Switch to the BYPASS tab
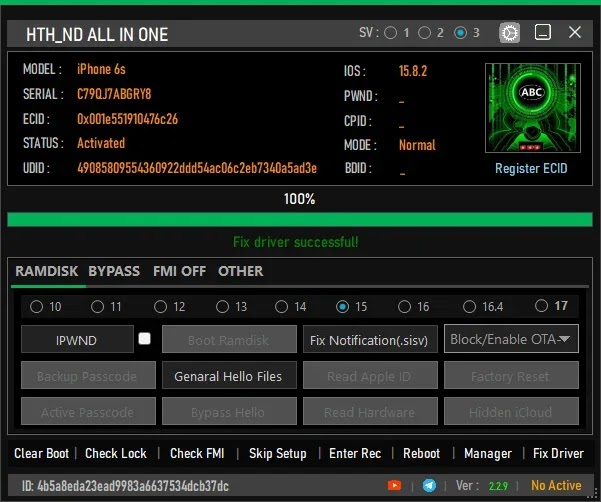 pyautogui.click(x=114, y=271)
